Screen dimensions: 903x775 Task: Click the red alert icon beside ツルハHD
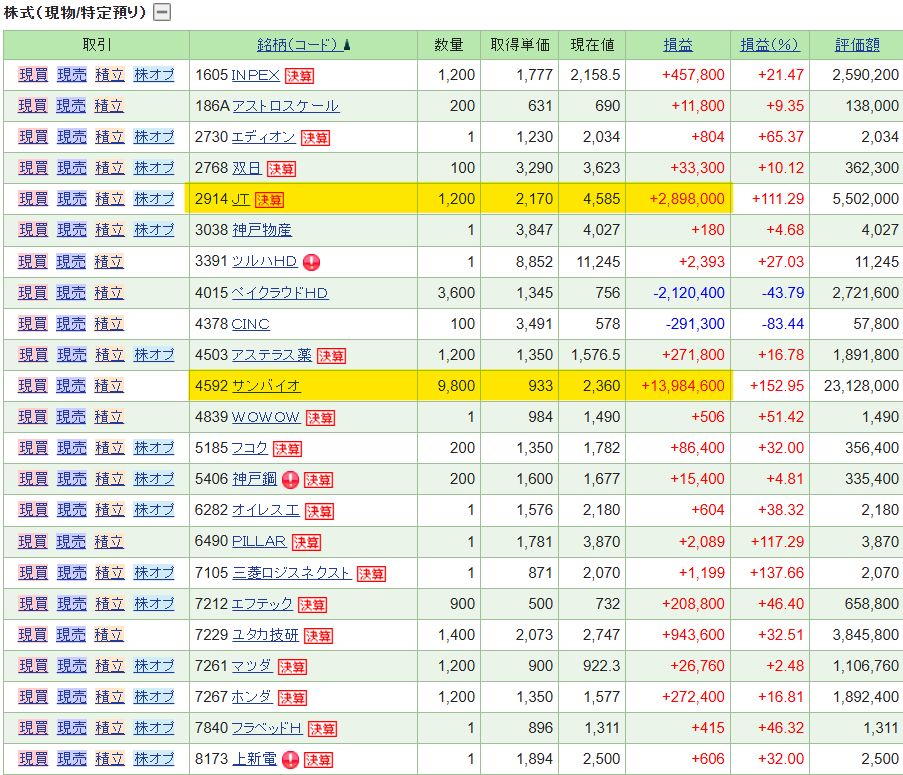(312, 263)
